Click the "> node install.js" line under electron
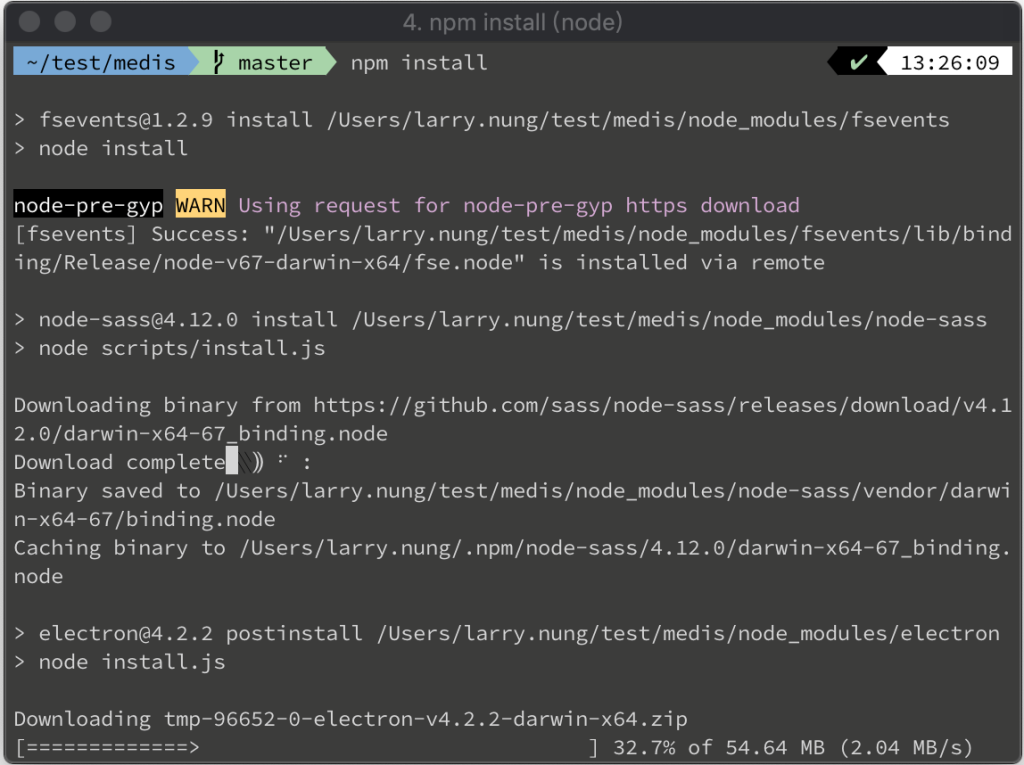1024x765 pixels. tap(120, 662)
